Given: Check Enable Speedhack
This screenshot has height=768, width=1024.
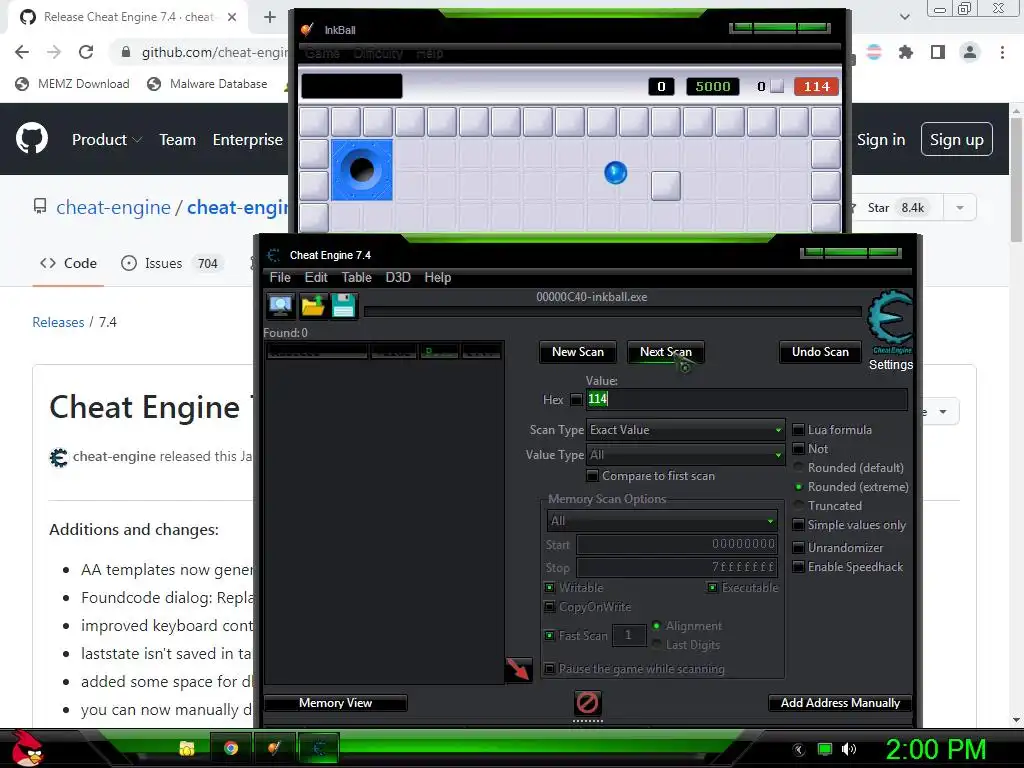Looking at the screenshot, I should pos(798,567).
